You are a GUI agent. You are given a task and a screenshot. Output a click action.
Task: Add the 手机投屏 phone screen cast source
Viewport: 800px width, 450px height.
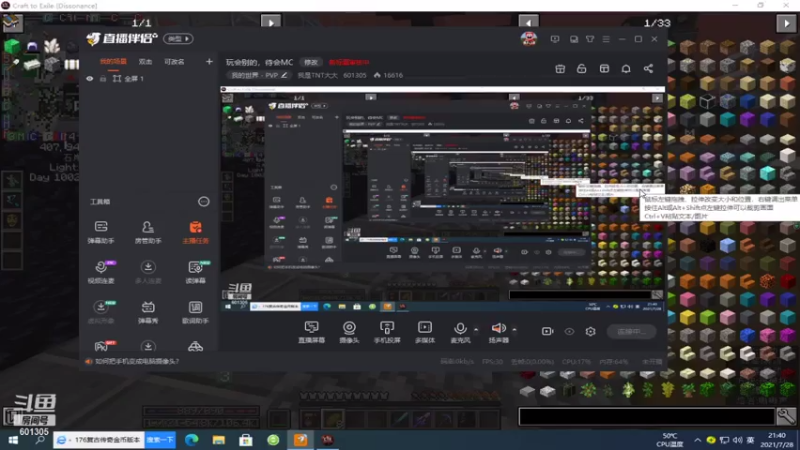coord(387,332)
